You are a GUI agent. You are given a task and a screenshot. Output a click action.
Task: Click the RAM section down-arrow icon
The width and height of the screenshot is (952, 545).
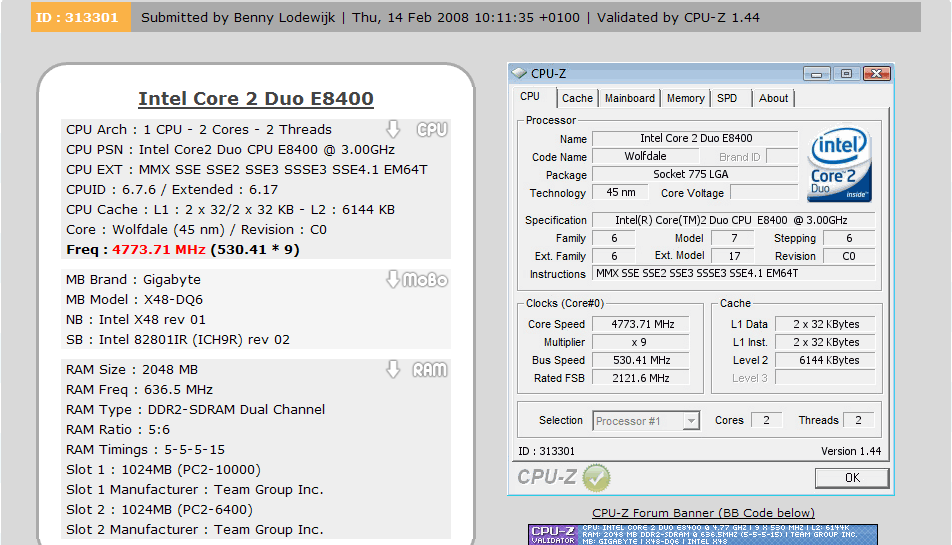[393, 369]
